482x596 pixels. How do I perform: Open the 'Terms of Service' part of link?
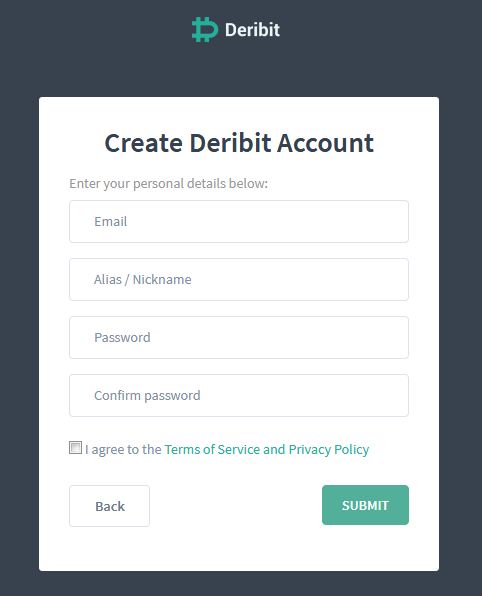pos(212,449)
